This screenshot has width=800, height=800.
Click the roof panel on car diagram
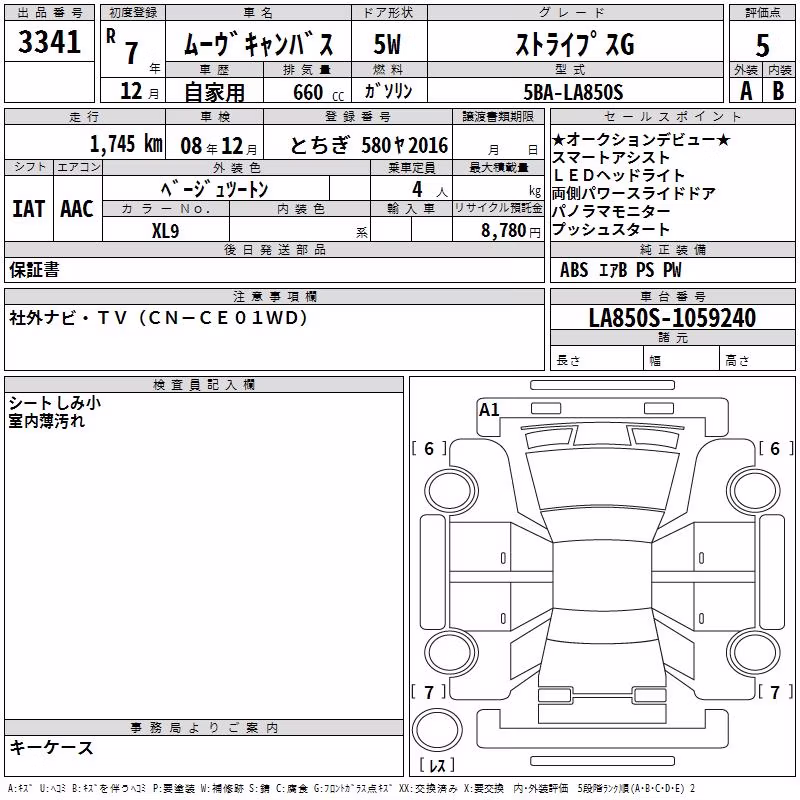(x=602, y=577)
